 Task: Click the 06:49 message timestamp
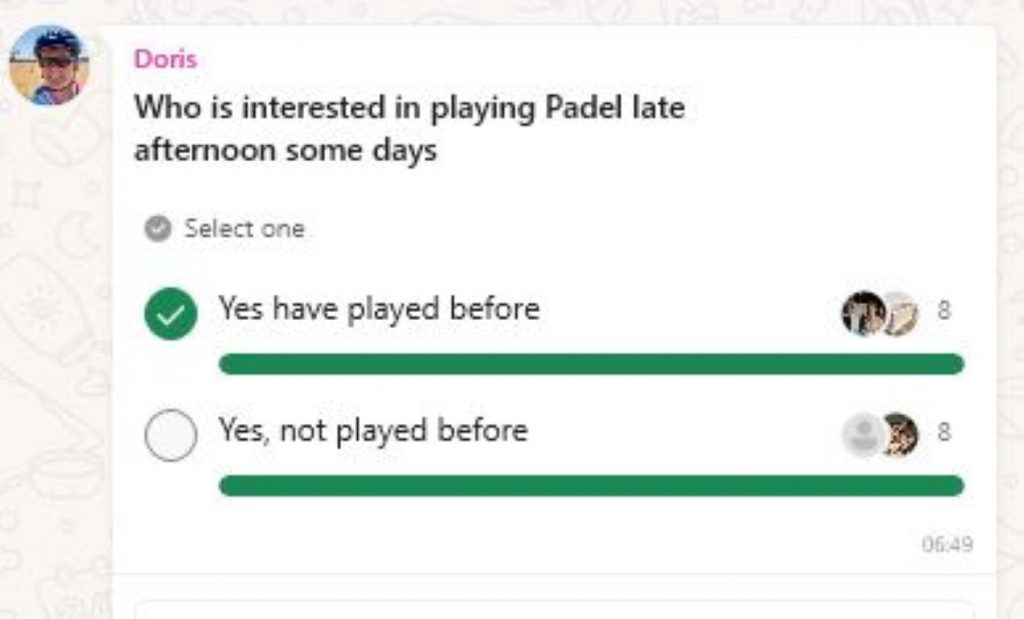coord(946,545)
